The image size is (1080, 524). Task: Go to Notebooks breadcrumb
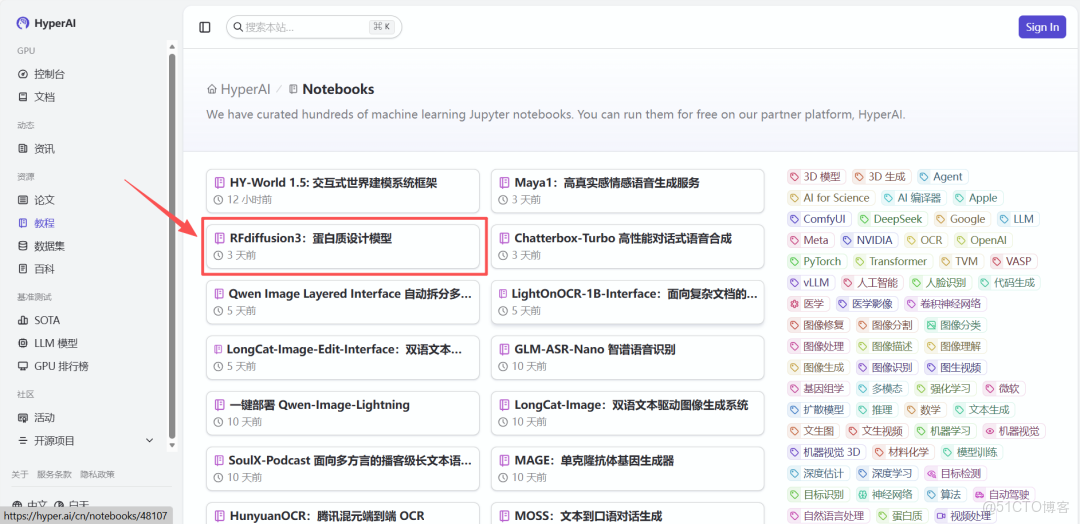pyautogui.click(x=331, y=90)
